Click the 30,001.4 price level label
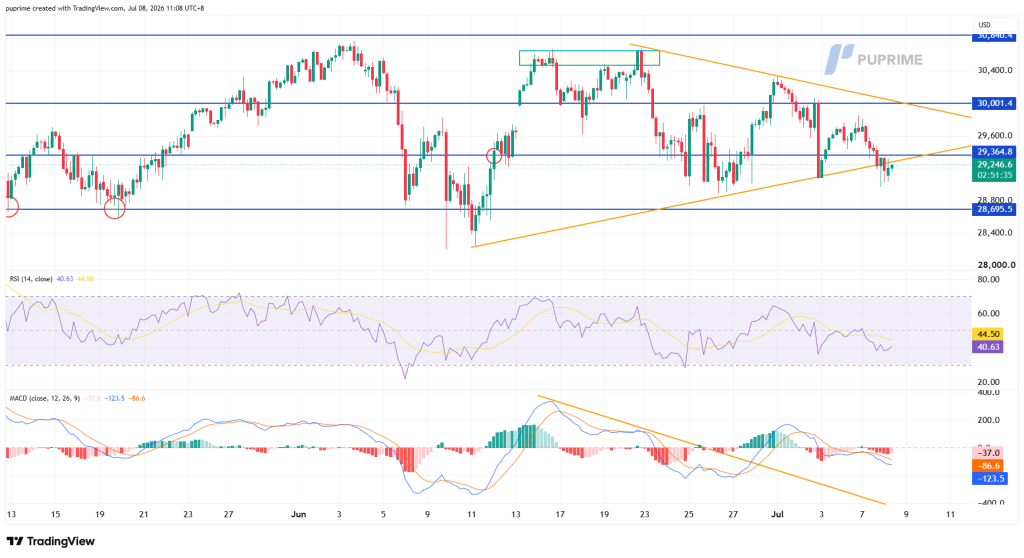 (x=994, y=103)
